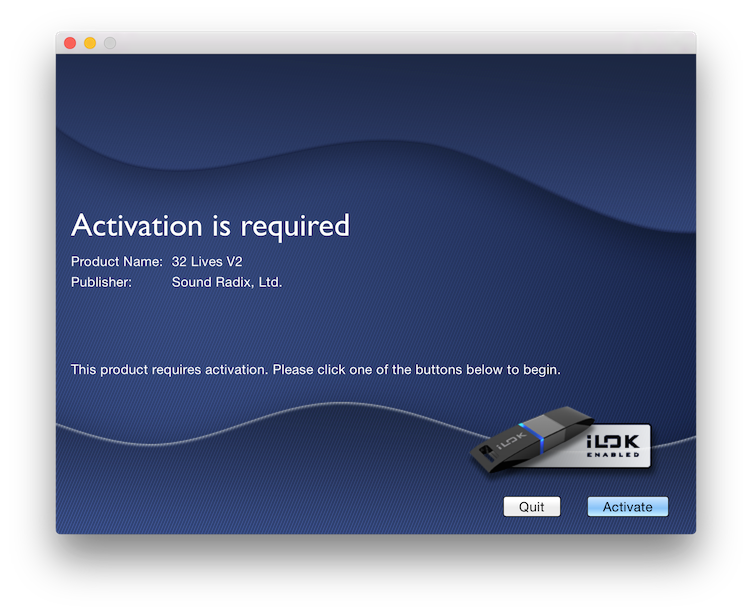Click the iLok Enabled logo badge
752x614 pixels.
561,440
